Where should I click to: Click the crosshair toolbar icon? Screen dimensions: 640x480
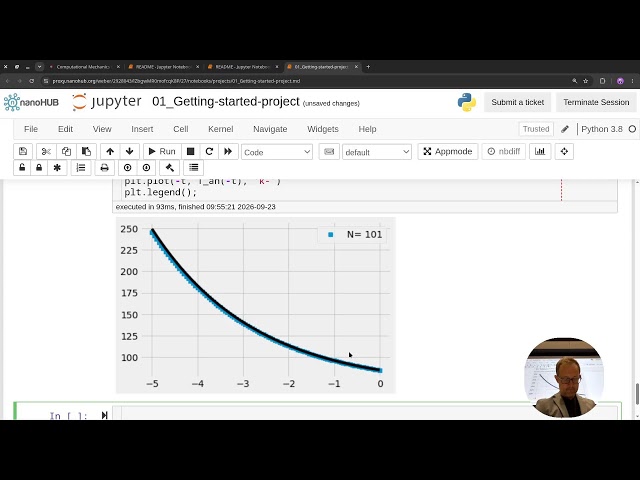[x=564, y=151]
